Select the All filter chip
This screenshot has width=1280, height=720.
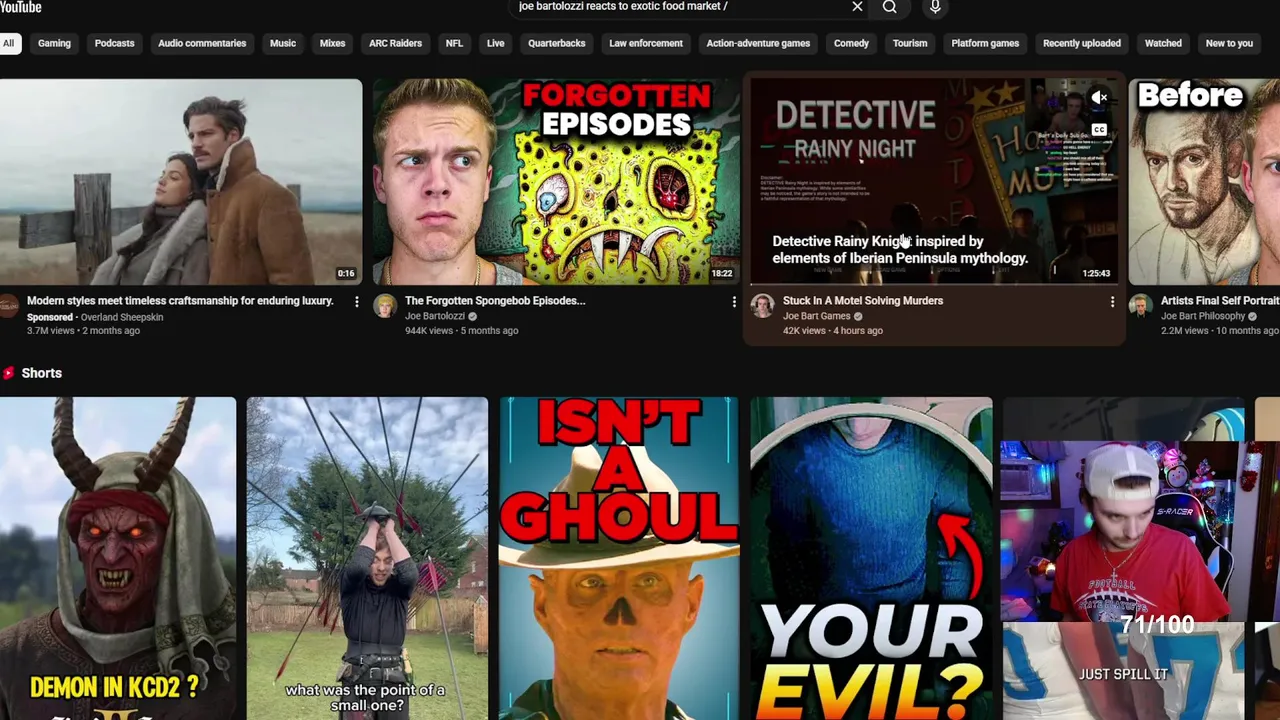(x=8, y=43)
